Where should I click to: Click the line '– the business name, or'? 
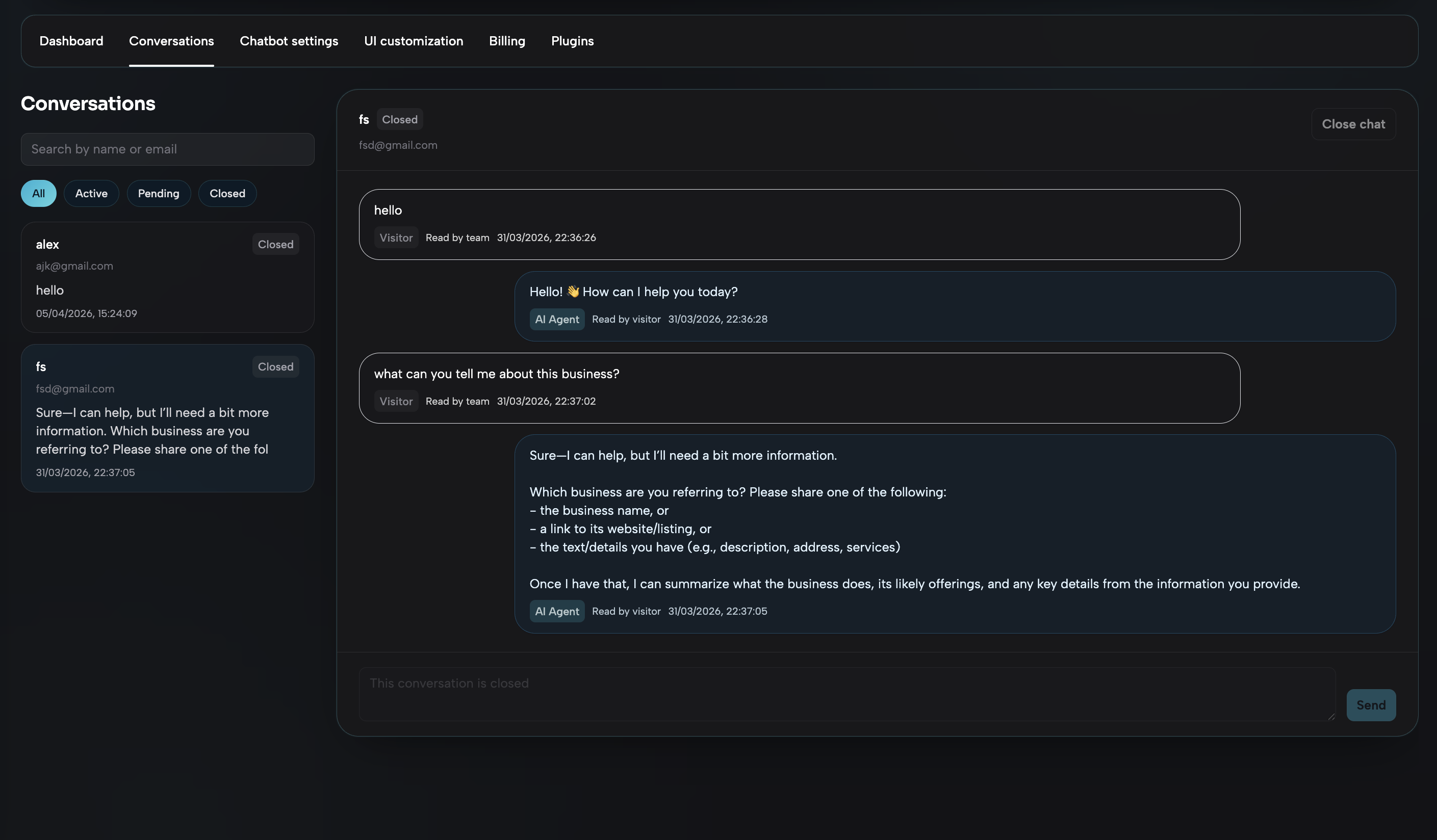coord(599,510)
